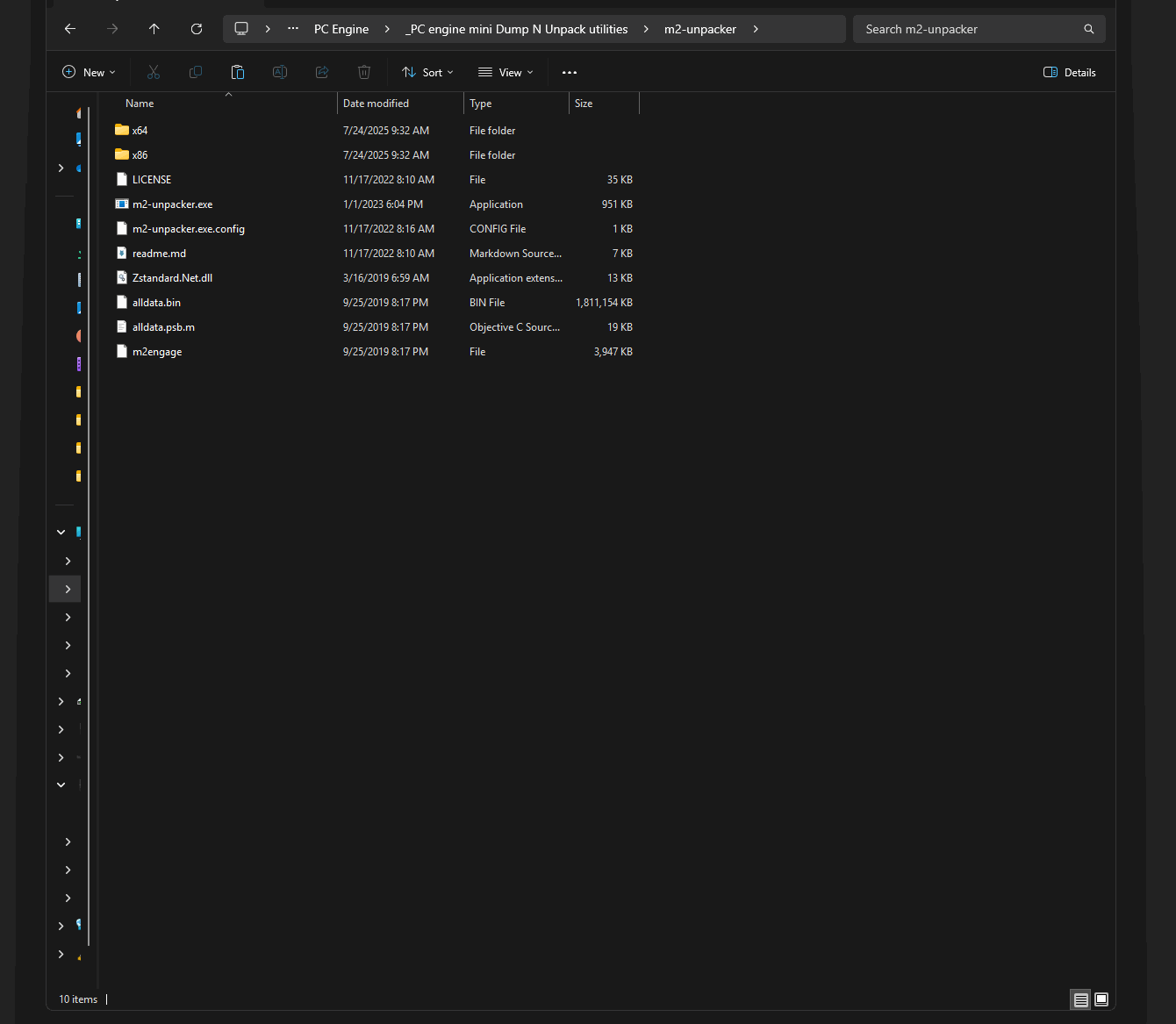Switch to large thumbnails view
This screenshot has height=1024, width=1176.
1101,999
